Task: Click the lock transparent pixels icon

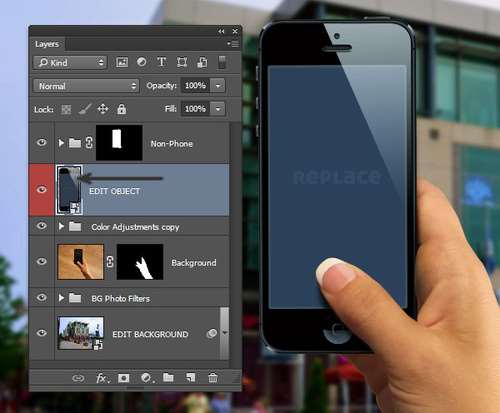Action: point(66,109)
